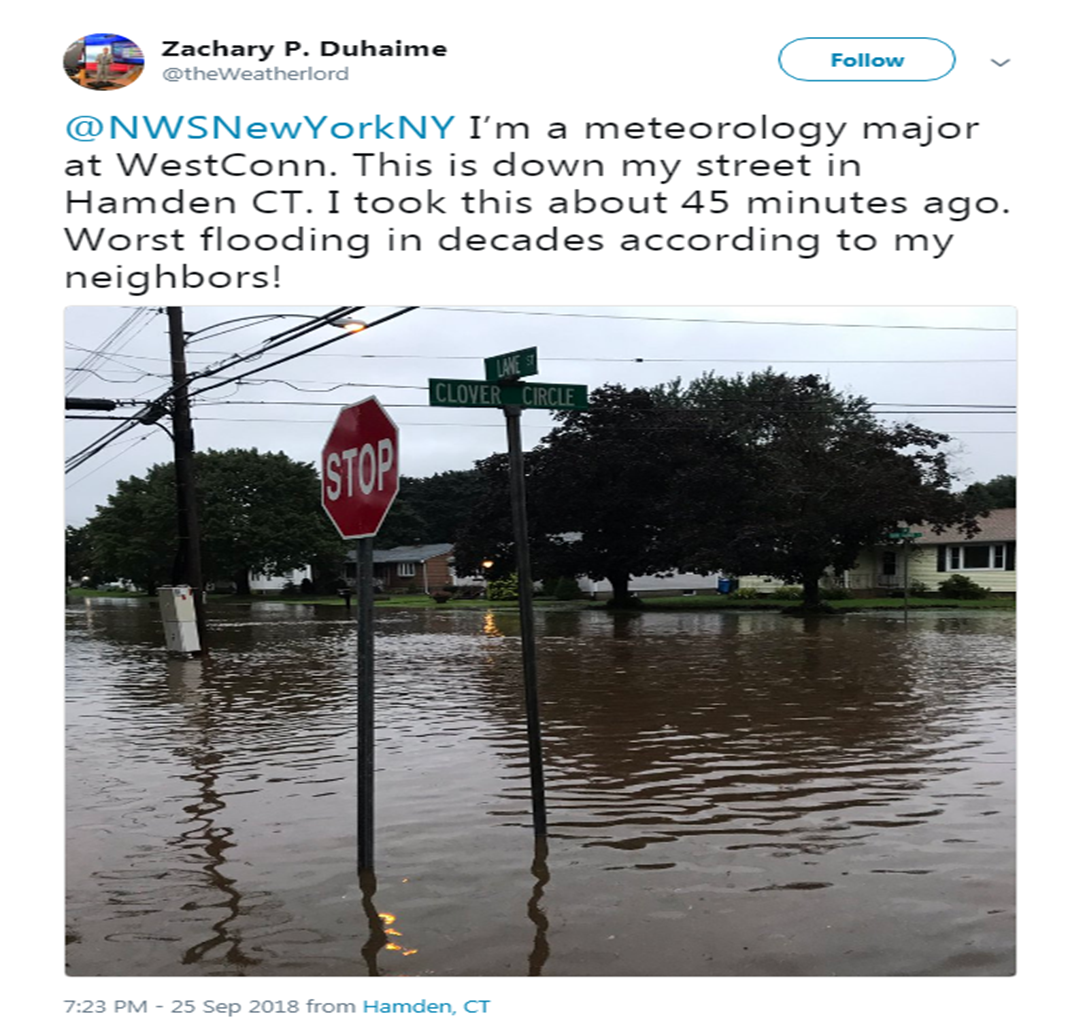Viewport: 1073px width, 1027px height.
Task: Open the Hamden, CT location link
Action: pyautogui.click(x=426, y=1006)
